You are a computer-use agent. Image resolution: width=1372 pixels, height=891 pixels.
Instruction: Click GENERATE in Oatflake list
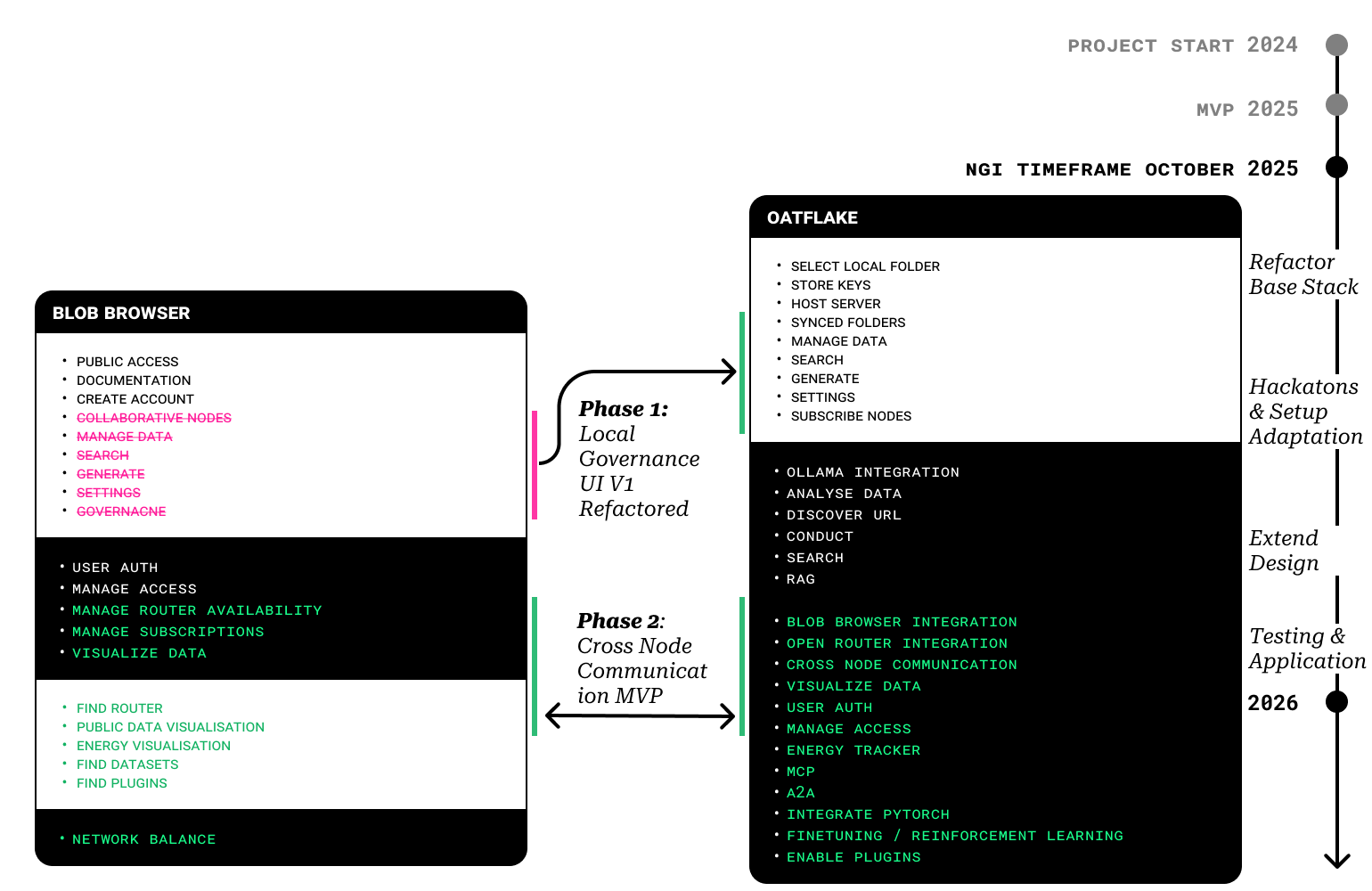825,379
